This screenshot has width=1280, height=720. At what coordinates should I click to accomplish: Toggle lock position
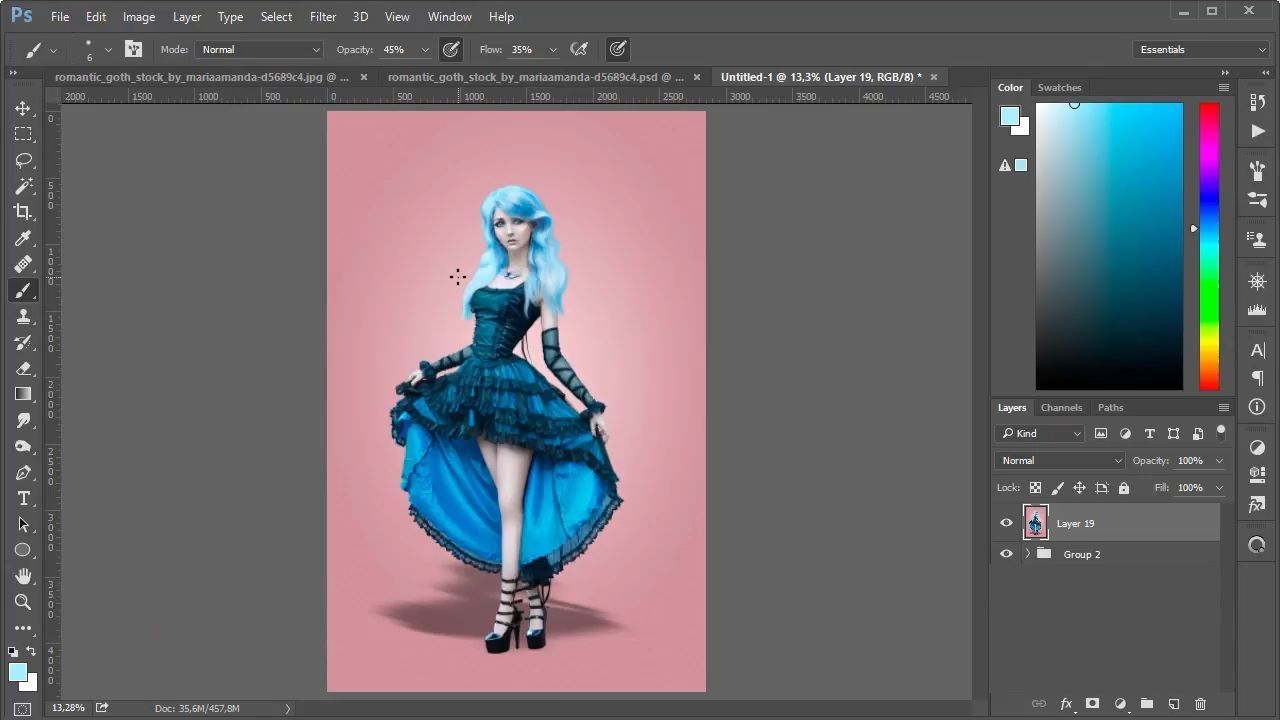click(x=1079, y=488)
